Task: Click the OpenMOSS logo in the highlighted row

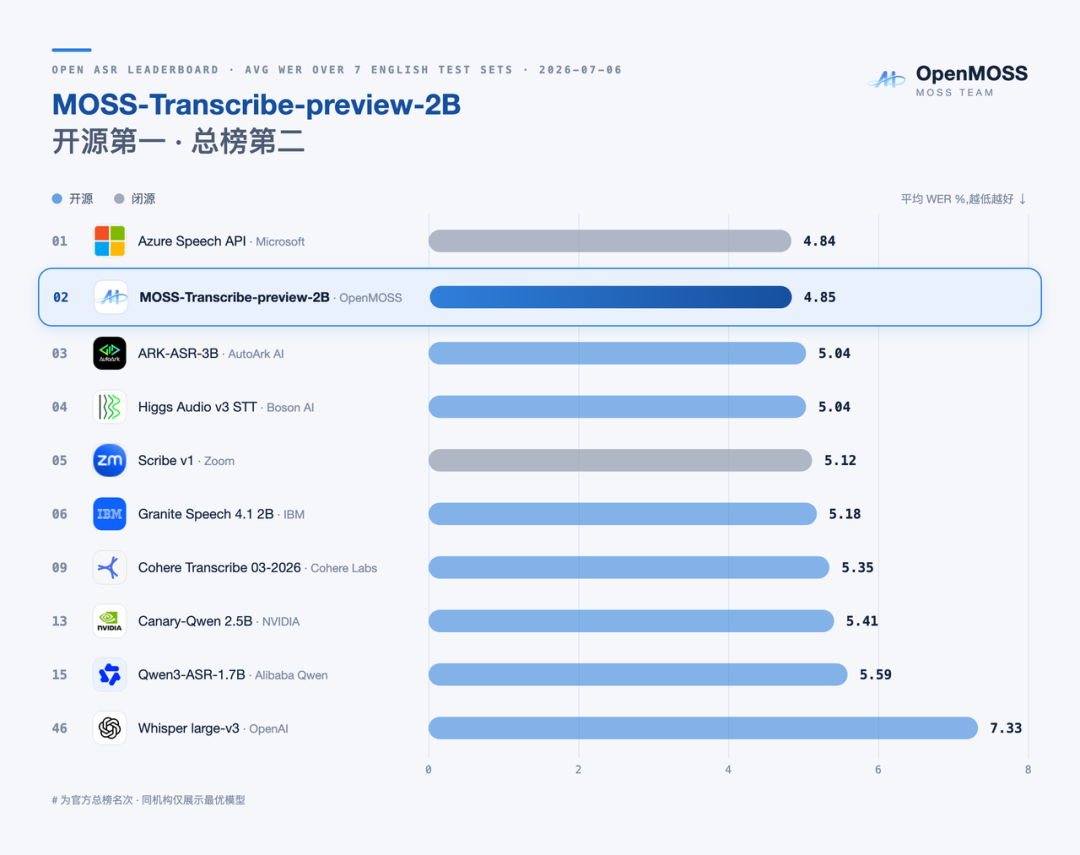Action: pos(111,297)
